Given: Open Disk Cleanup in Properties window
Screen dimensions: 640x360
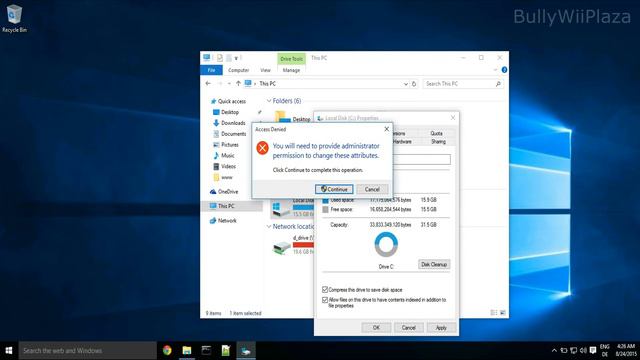Looking at the screenshot, I should (x=434, y=264).
